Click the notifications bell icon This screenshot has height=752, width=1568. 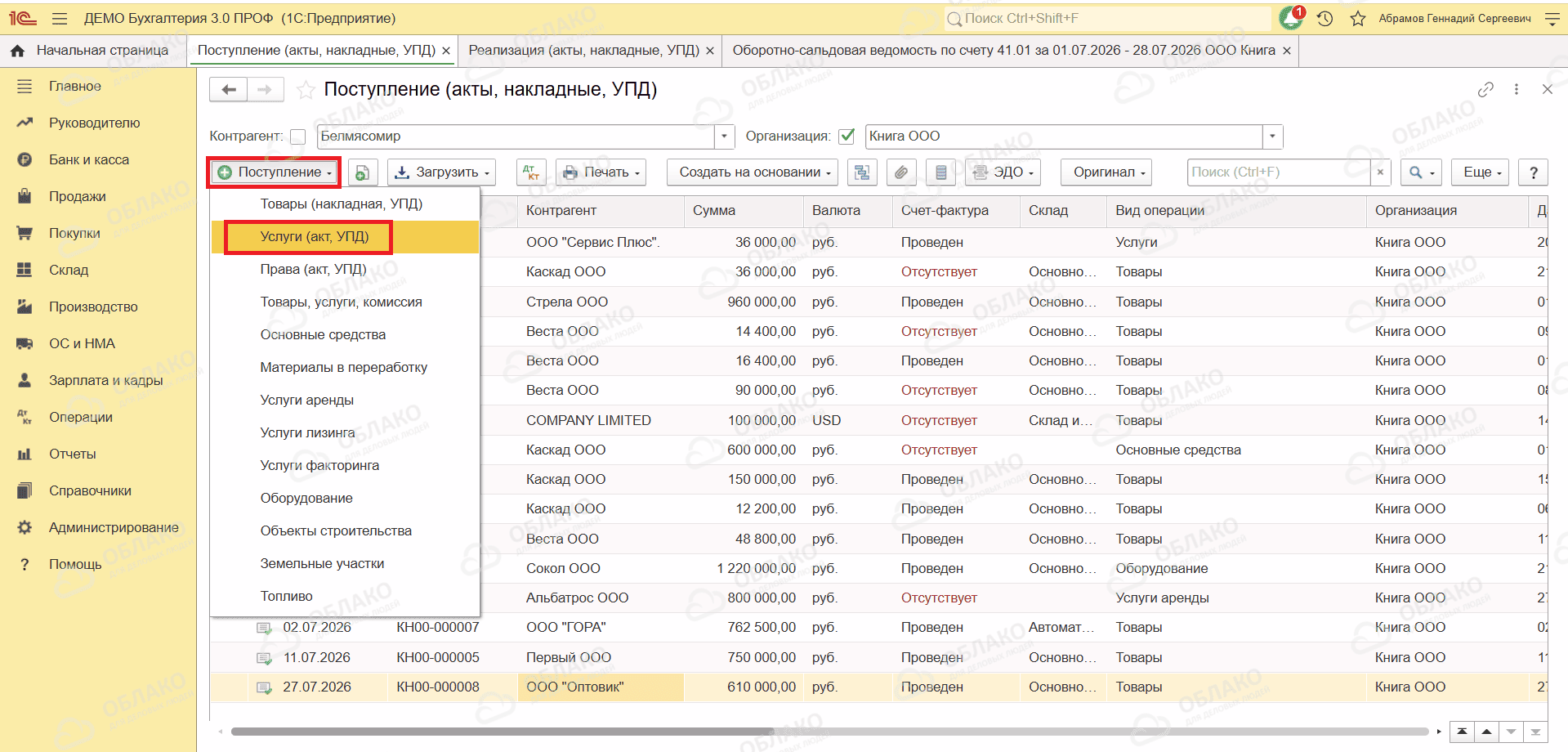(x=1292, y=18)
